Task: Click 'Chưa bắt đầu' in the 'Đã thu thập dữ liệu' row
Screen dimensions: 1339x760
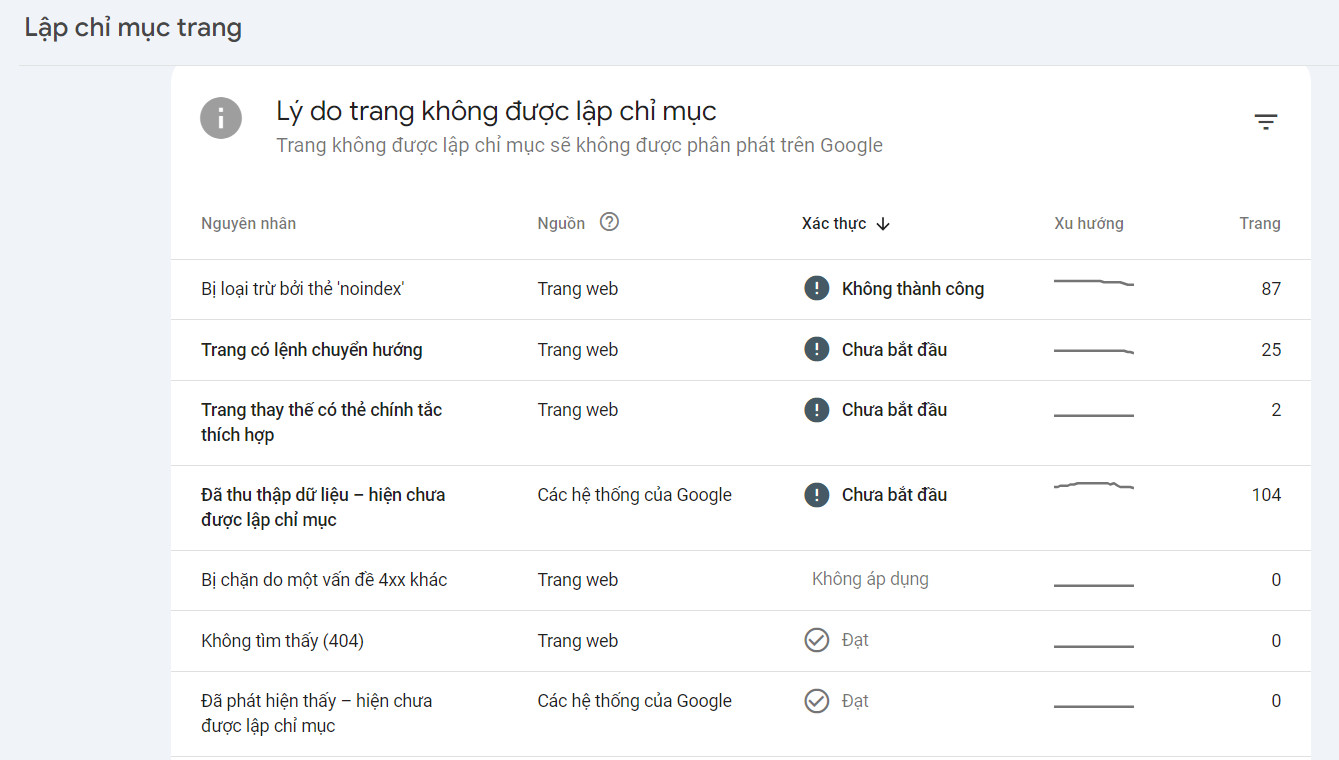Action: [x=894, y=495]
